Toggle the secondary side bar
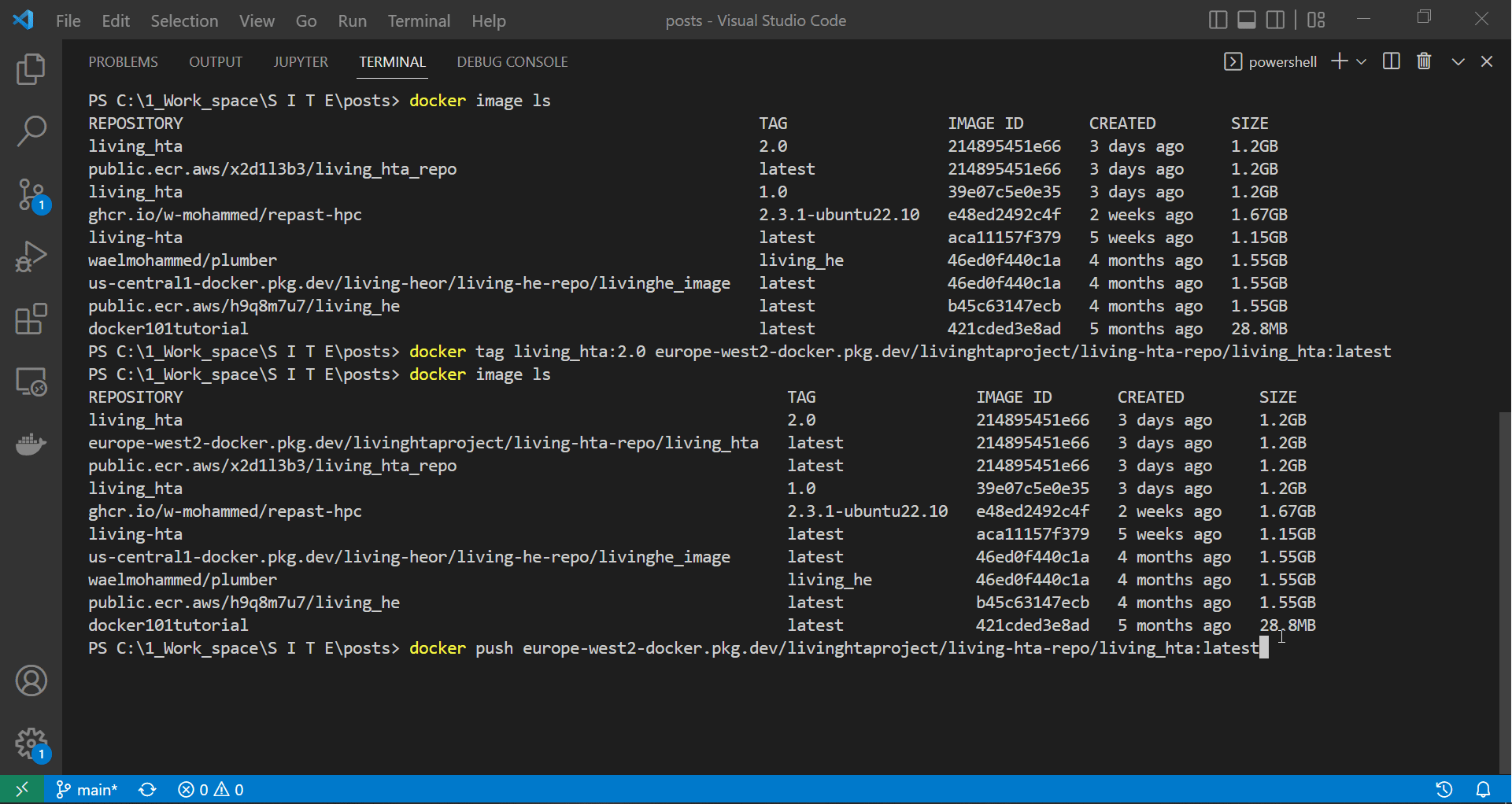1512x804 pixels. (x=1275, y=20)
